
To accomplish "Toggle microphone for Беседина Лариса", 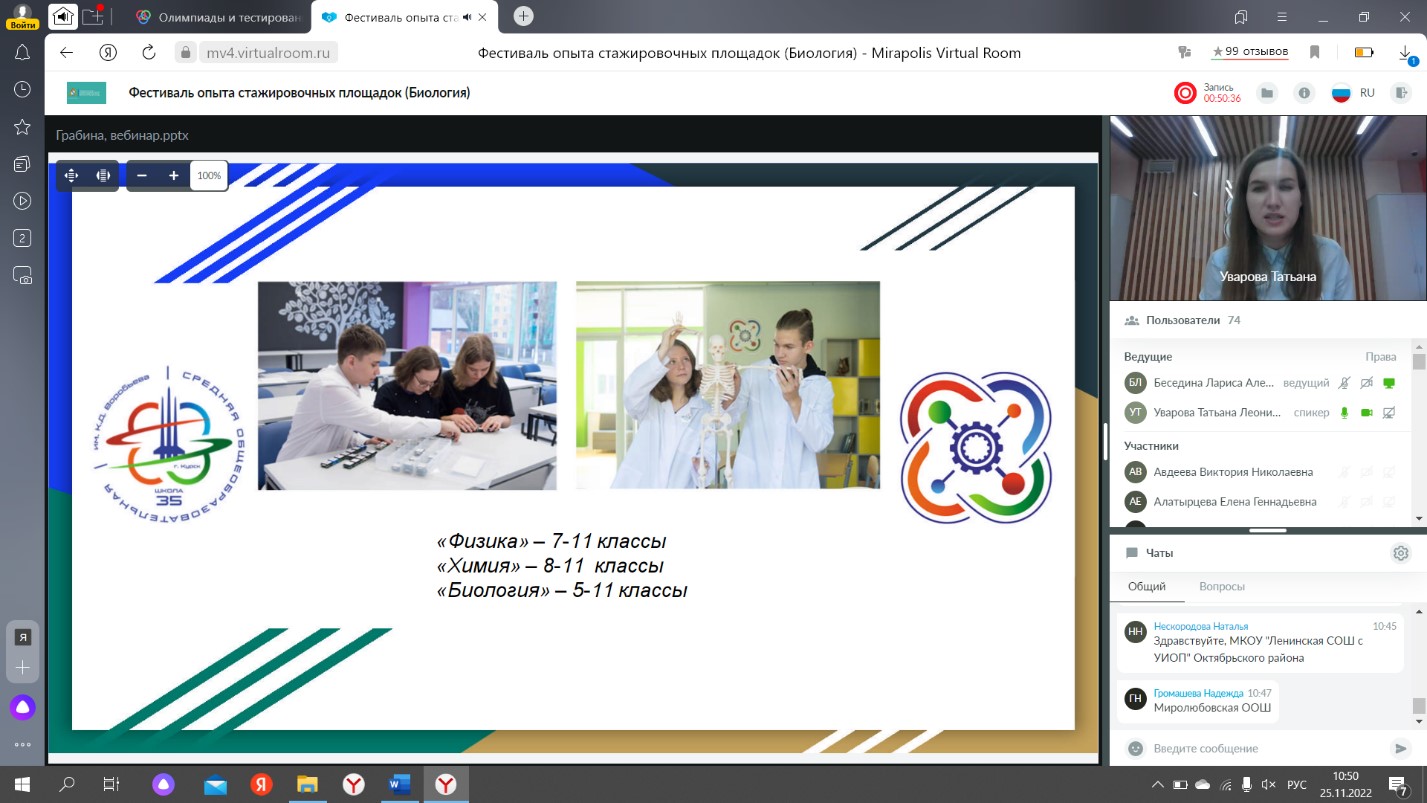I will click(1345, 383).
